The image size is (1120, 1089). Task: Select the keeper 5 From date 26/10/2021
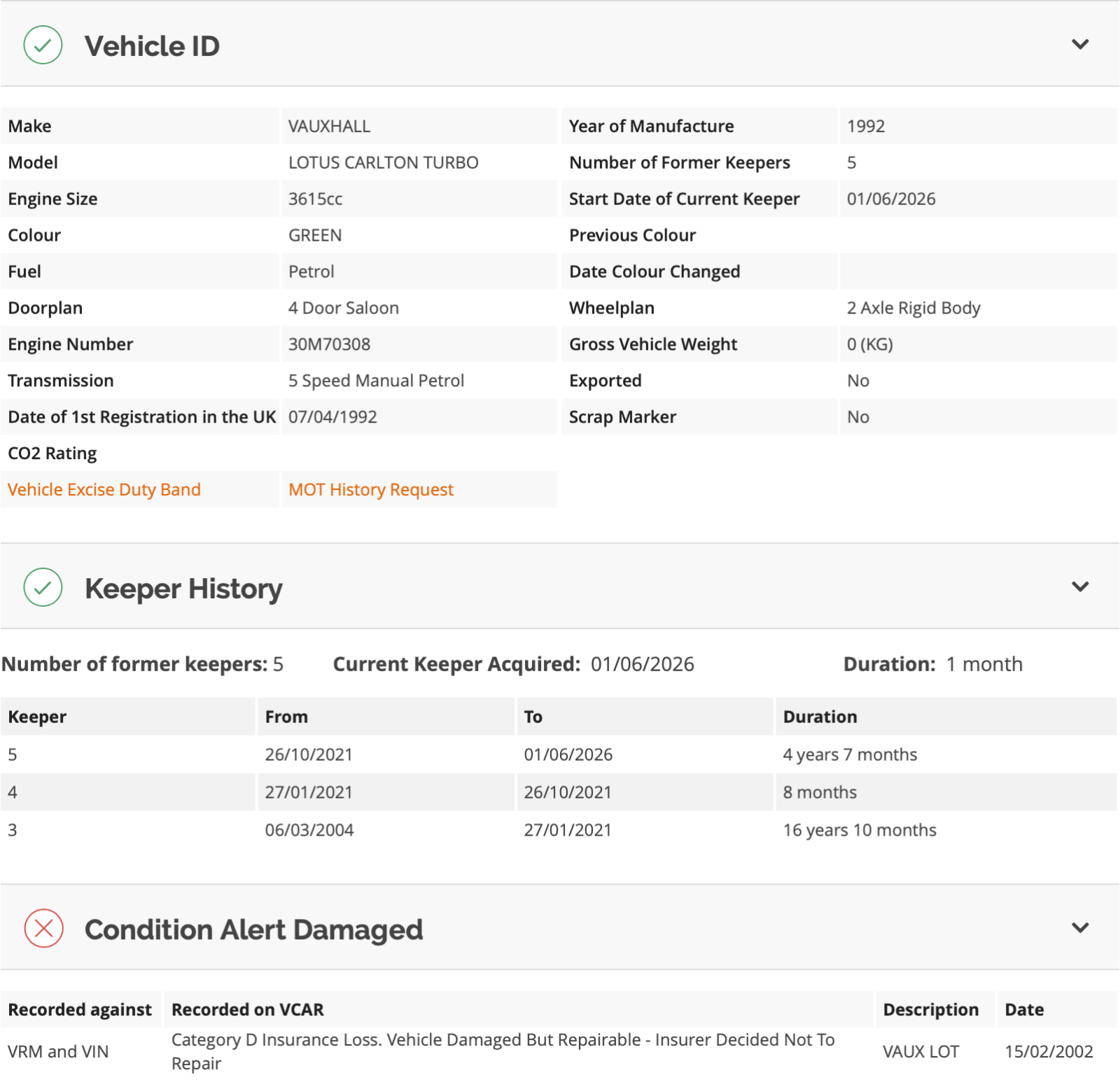(309, 754)
